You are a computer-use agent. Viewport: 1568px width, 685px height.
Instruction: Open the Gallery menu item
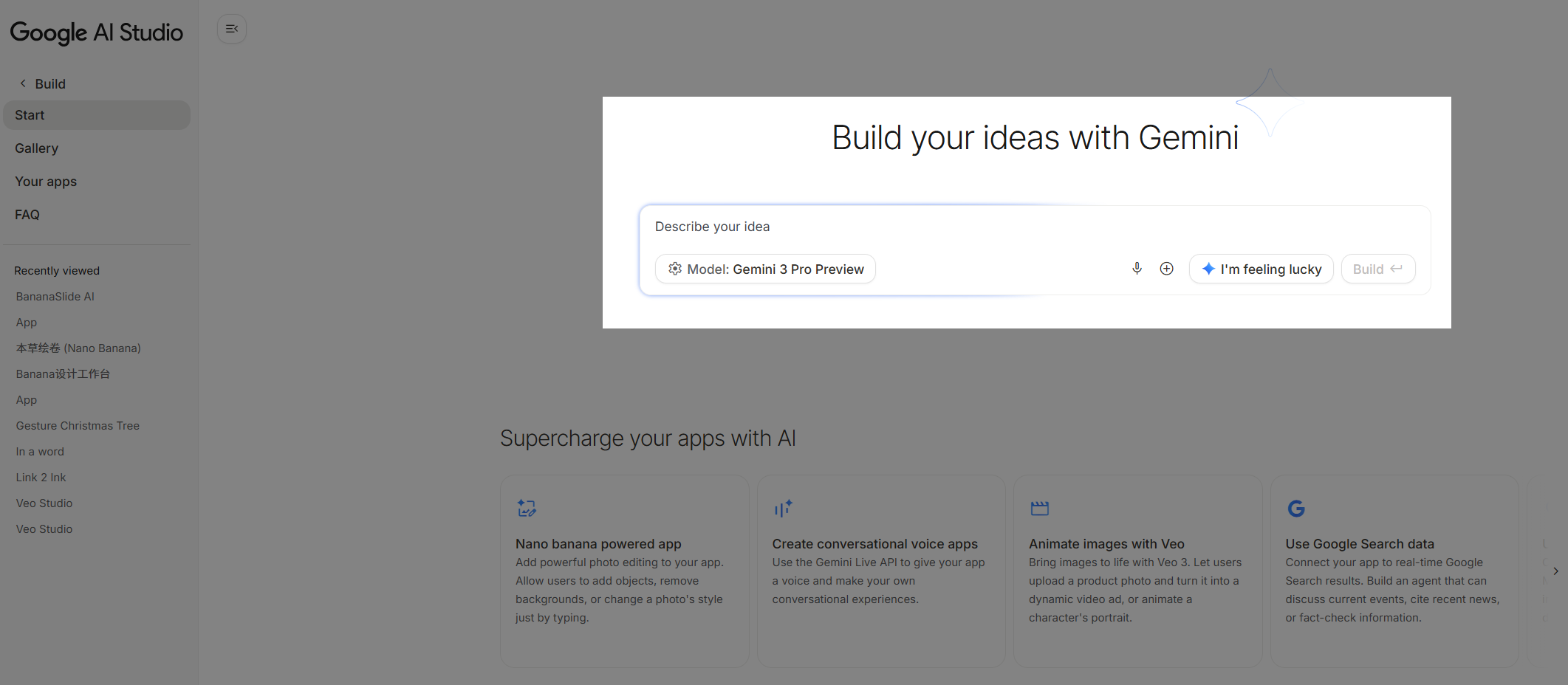pyautogui.click(x=37, y=148)
